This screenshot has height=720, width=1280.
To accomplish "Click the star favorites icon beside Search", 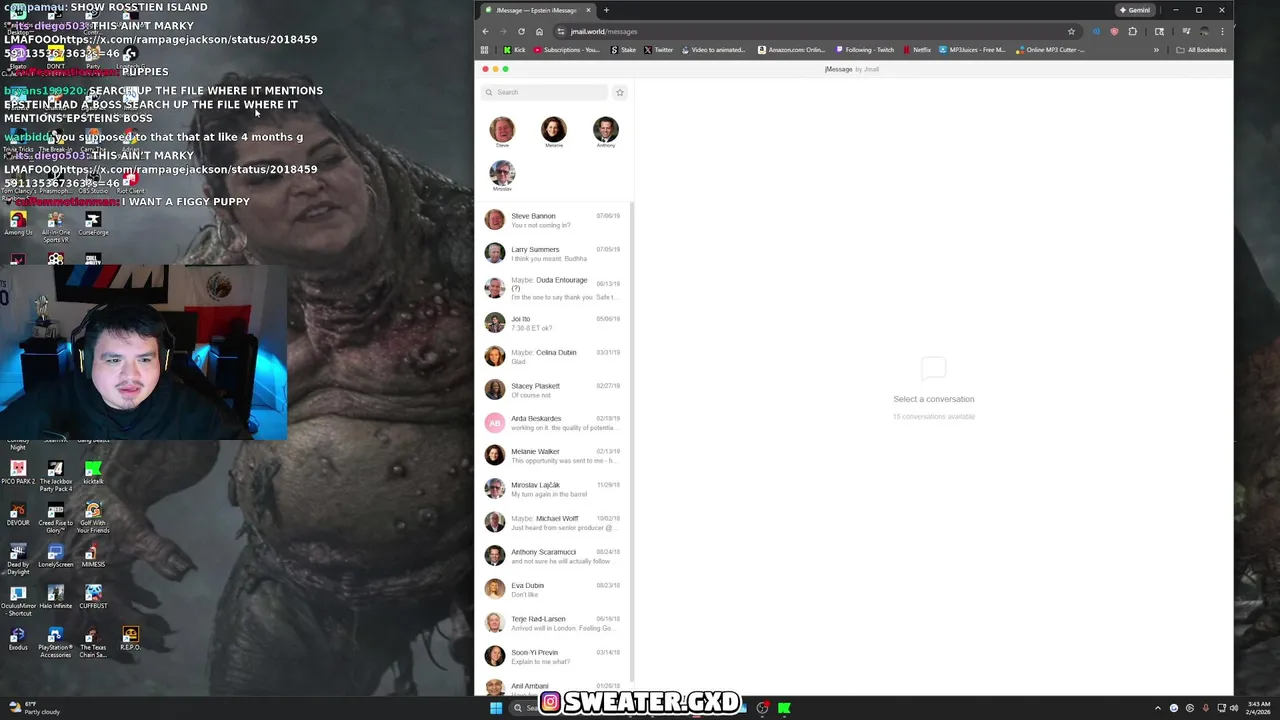I will tap(619, 92).
